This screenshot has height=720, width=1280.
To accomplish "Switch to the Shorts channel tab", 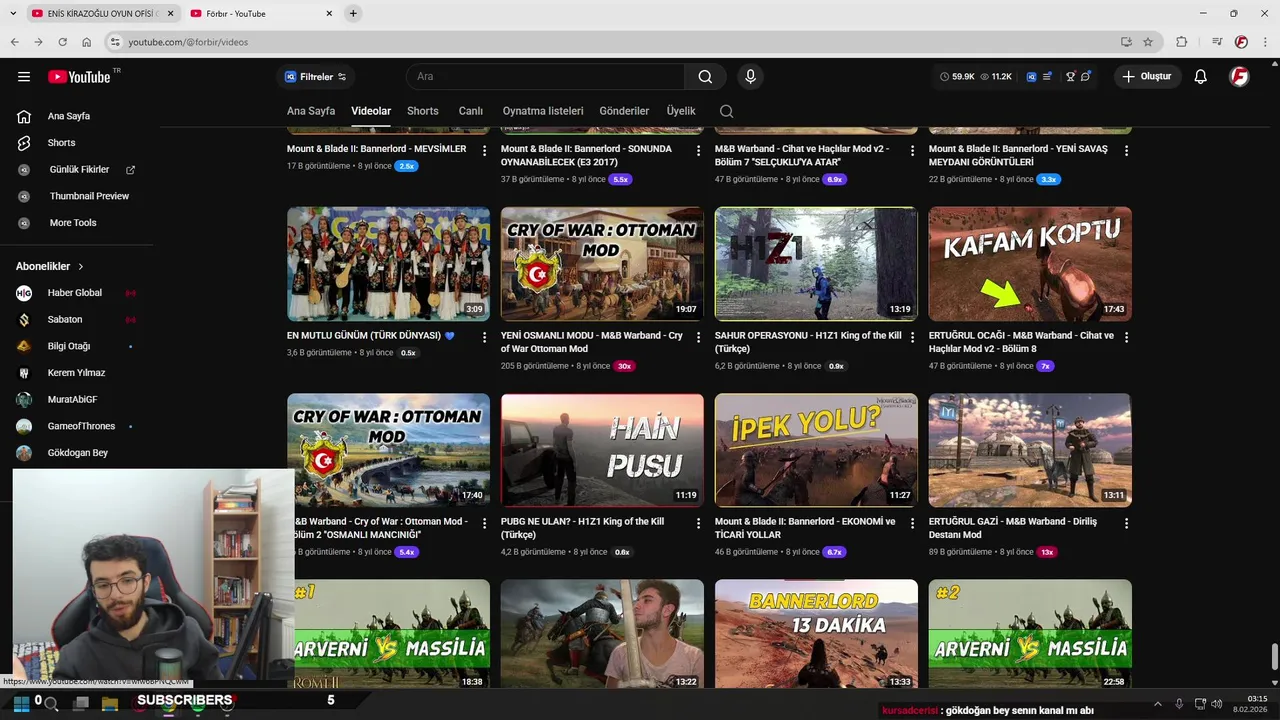I will click(x=423, y=111).
